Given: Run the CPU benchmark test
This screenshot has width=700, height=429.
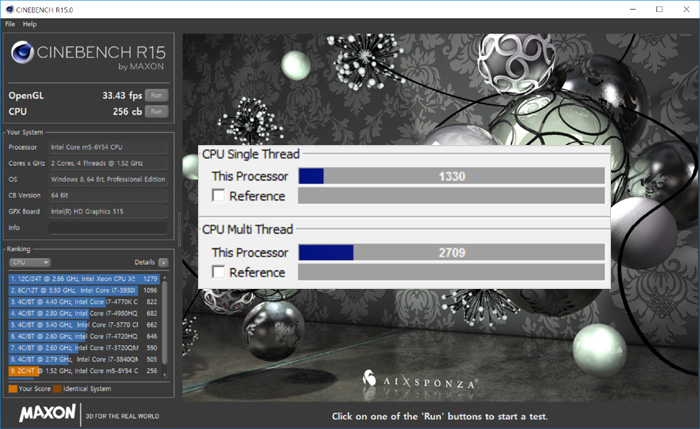Looking at the screenshot, I should tap(156, 112).
